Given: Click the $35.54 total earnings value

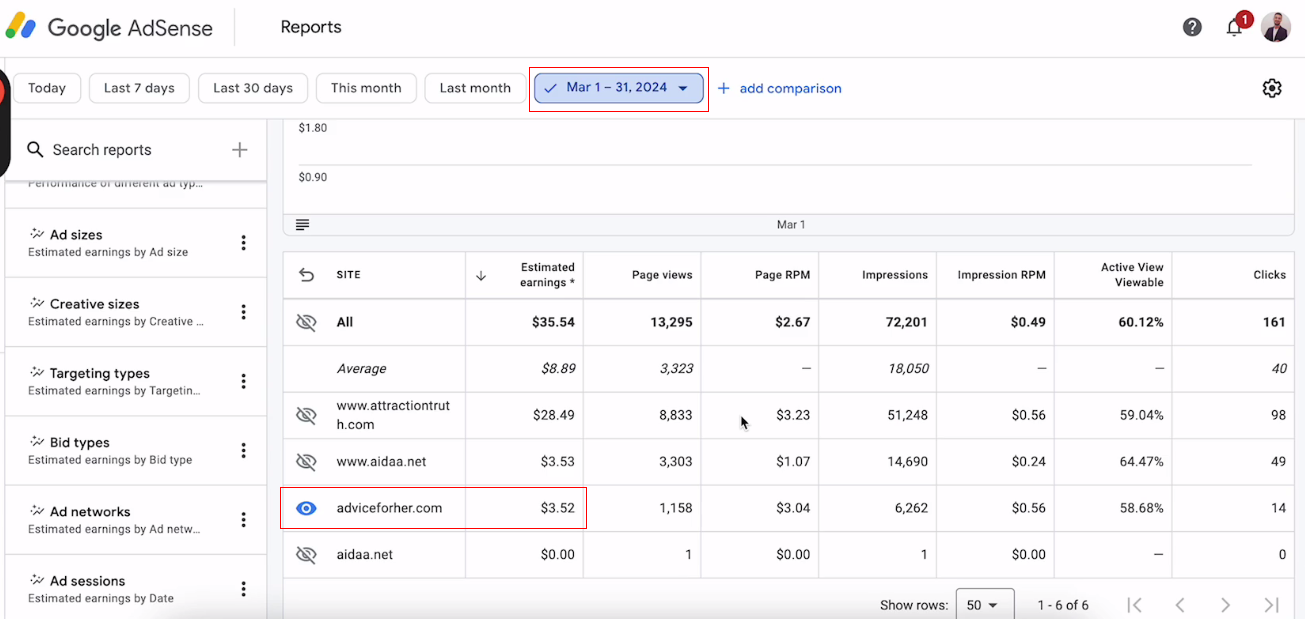Looking at the screenshot, I should click(554, 322).
